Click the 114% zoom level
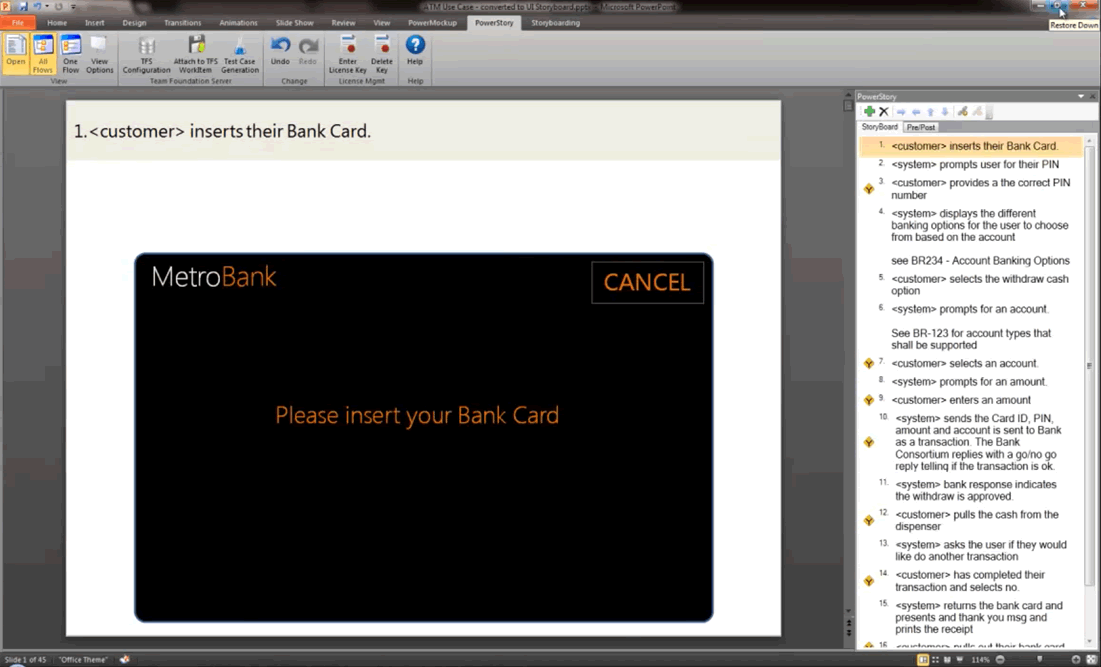Screen dimensions: 1101x667 980,660
